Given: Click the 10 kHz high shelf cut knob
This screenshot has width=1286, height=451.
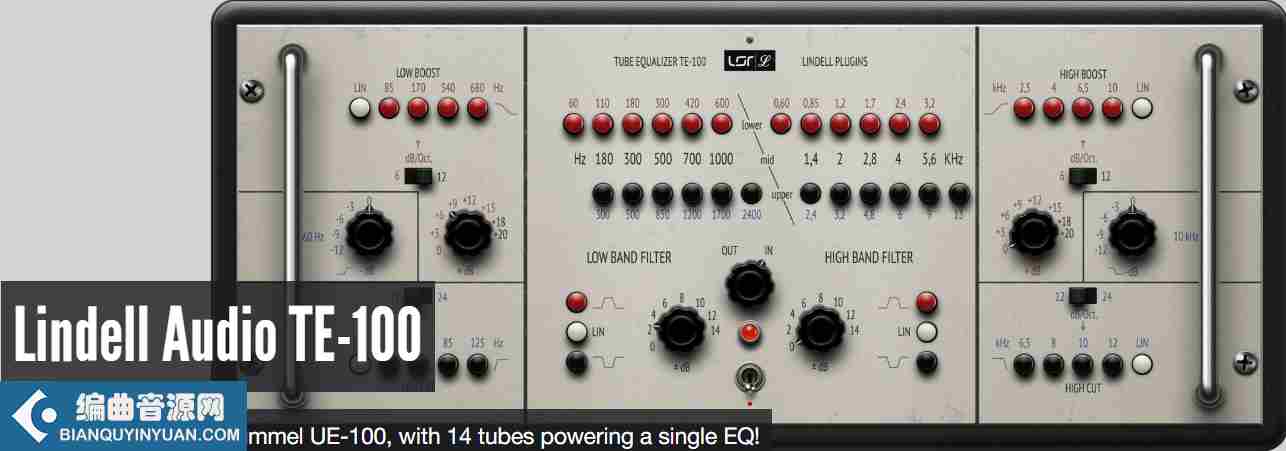Looking at the screenshot, I should [1131, 235].
